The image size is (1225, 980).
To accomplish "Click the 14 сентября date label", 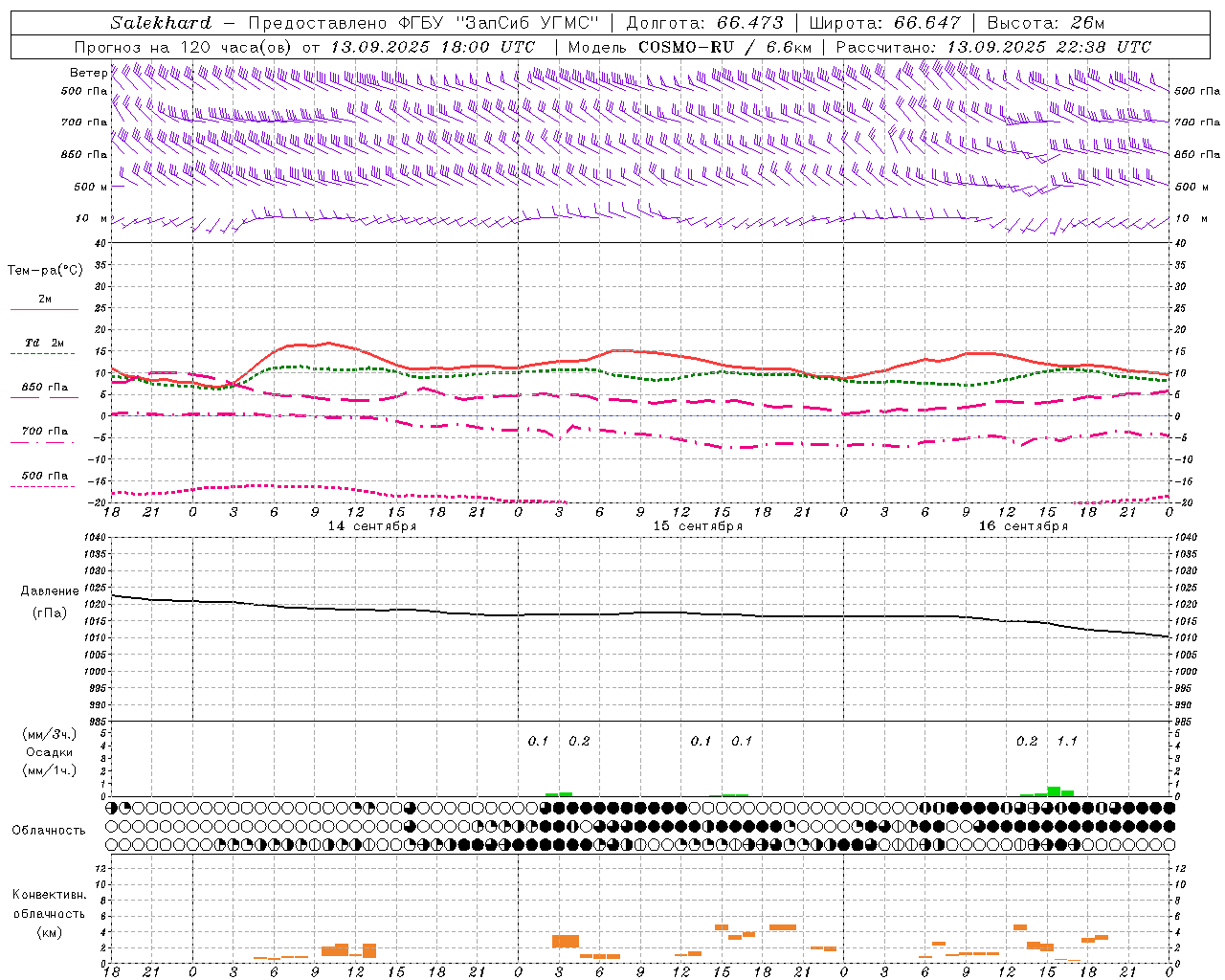I will coord(371,526).
